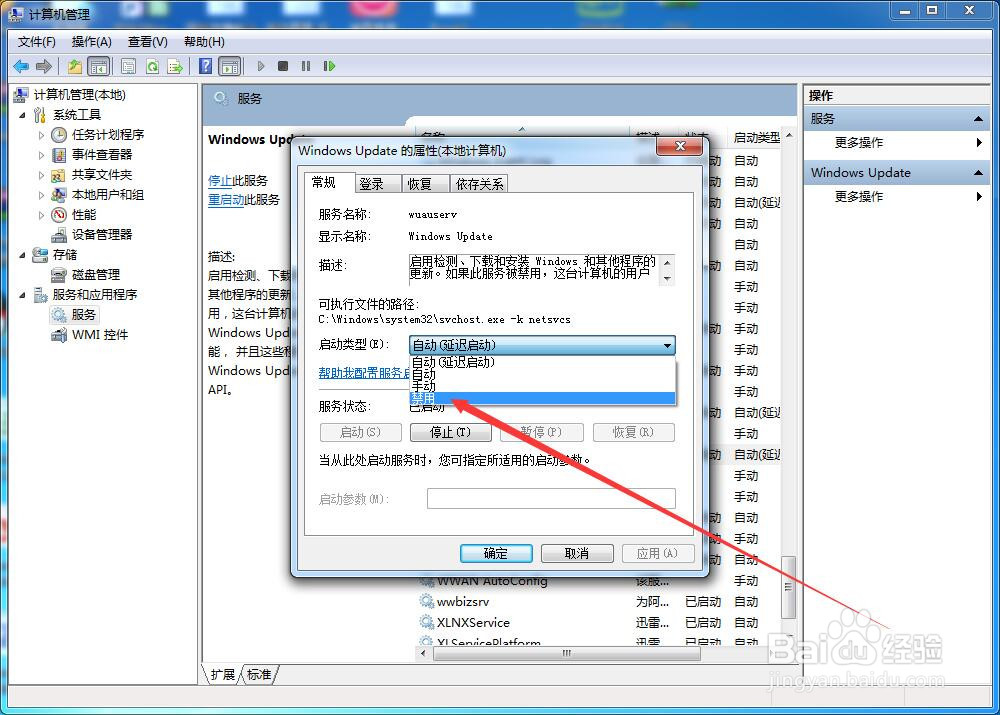Viewport: 1000px width, 715px height.
Task: Open the Help toolbar icon
Action: pos(205,66)
